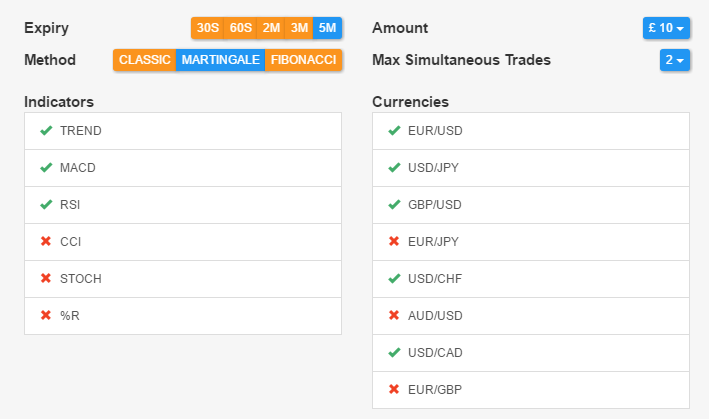This screenshot has width=709, height=419.
Task: Click the red cross icon next to AUD/USD
Action: pyautogui.click(x=394, y=315)
